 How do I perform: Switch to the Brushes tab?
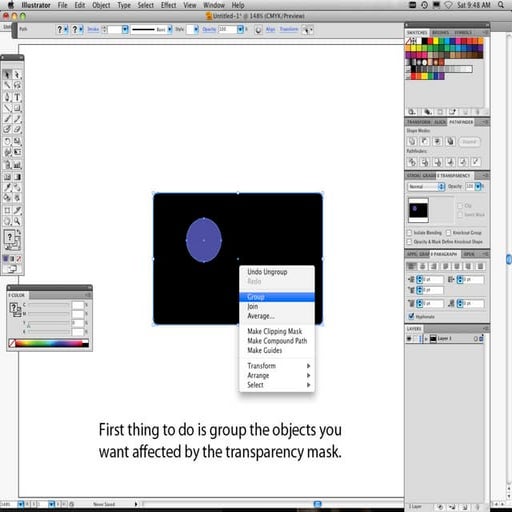pyautogui.click(x=440, y=33)
